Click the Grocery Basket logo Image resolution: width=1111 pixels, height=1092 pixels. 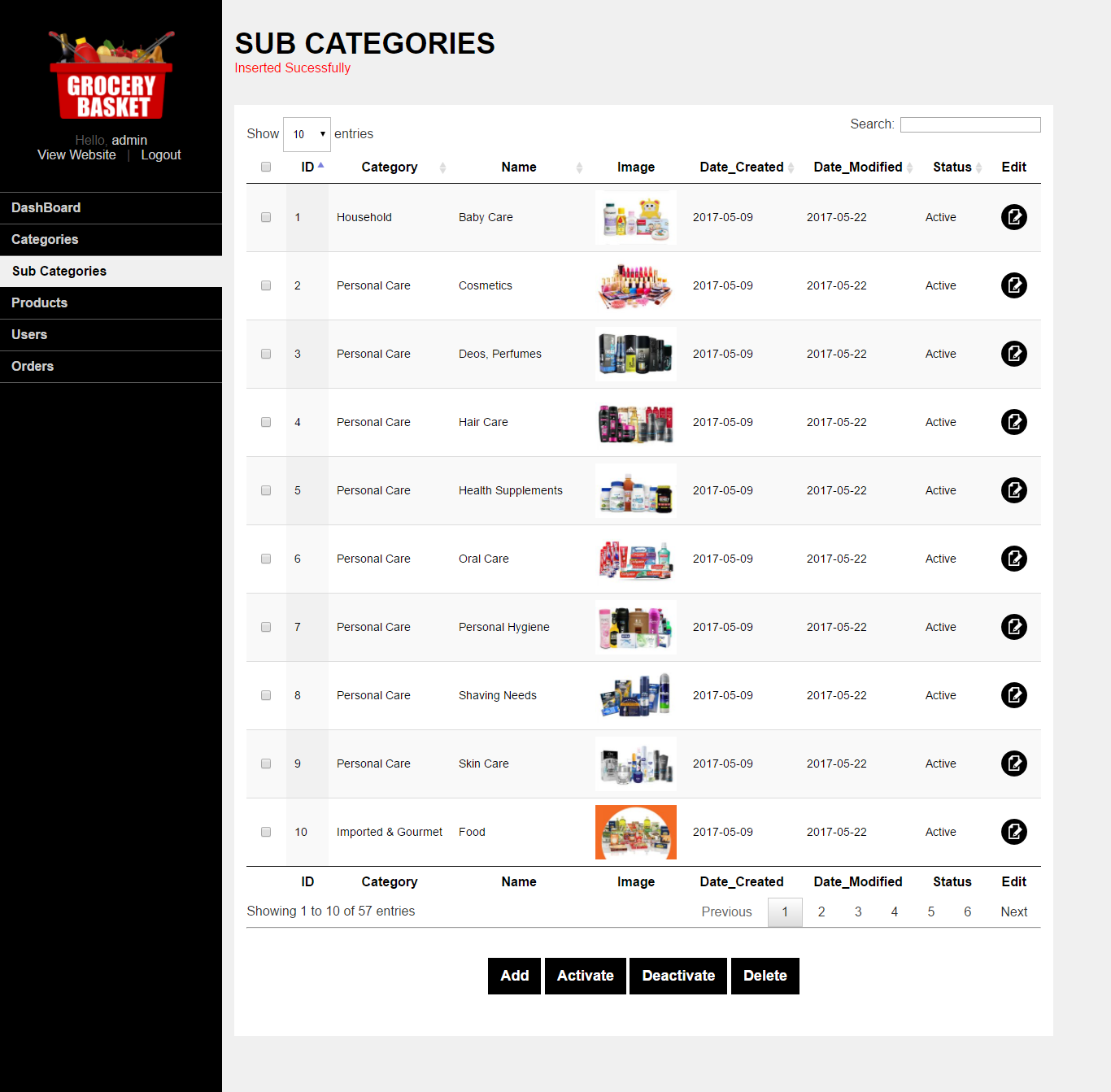pyautogui.click(x=111, y=76)
